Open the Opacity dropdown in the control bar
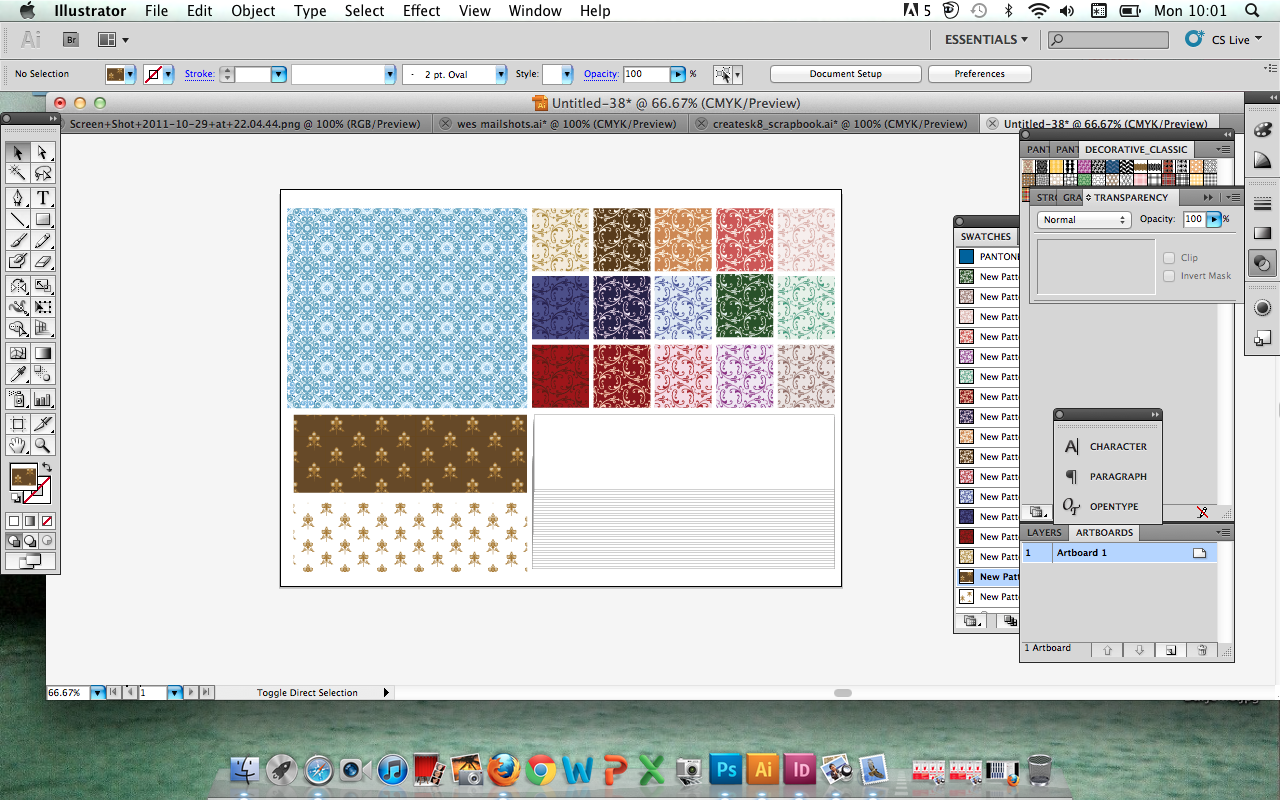This screenshot has height=800, width=1280. coord(678,73)
